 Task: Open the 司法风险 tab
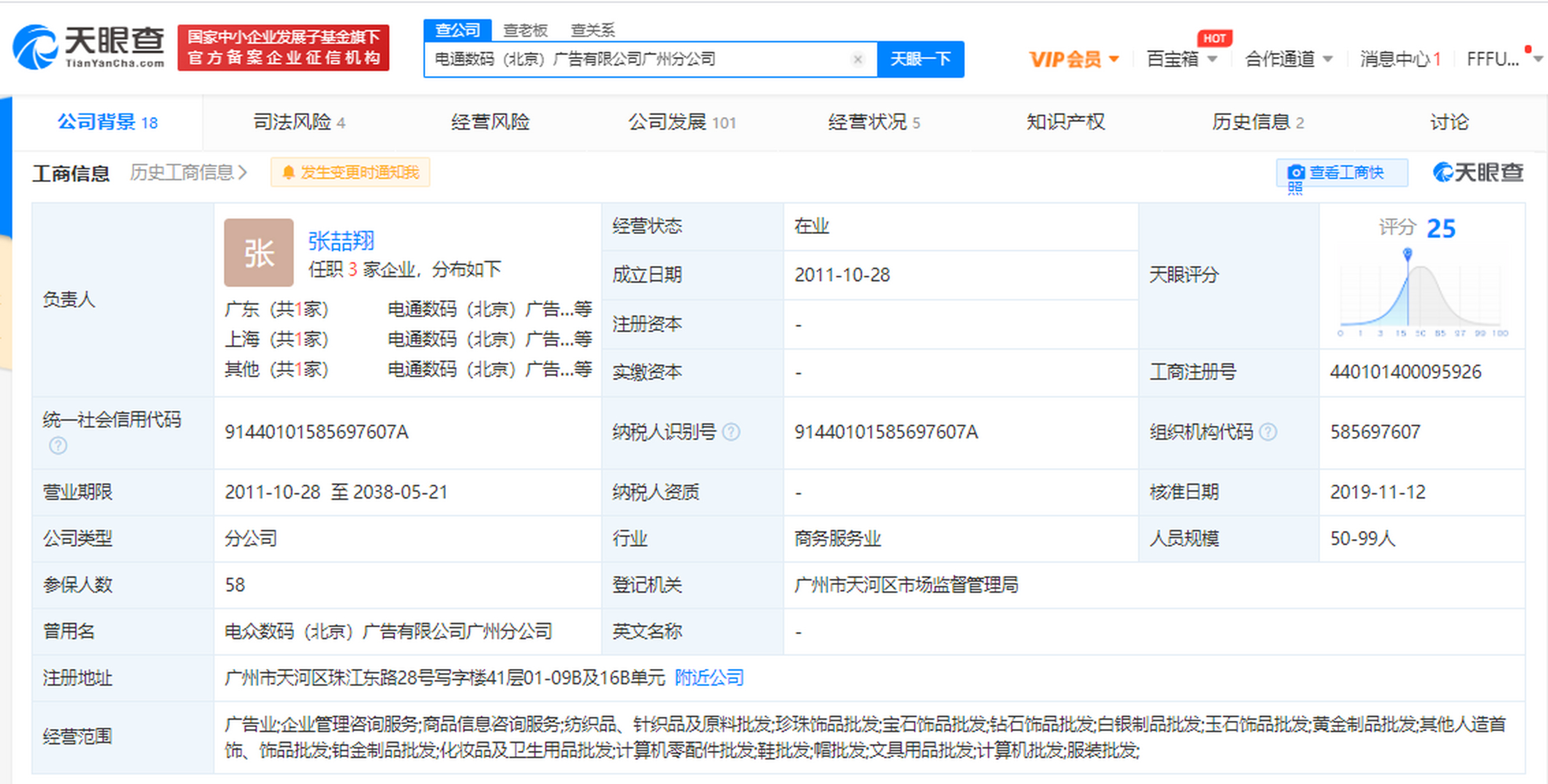[299, 122]
